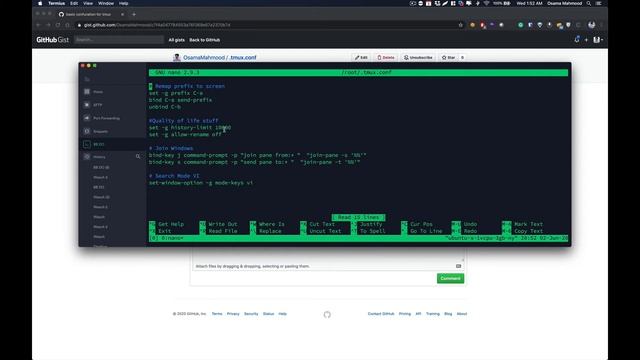Open the Privacy footer link
Viewport: 640px width, 360px height.
pyautogui.click(x=233, y=314)
